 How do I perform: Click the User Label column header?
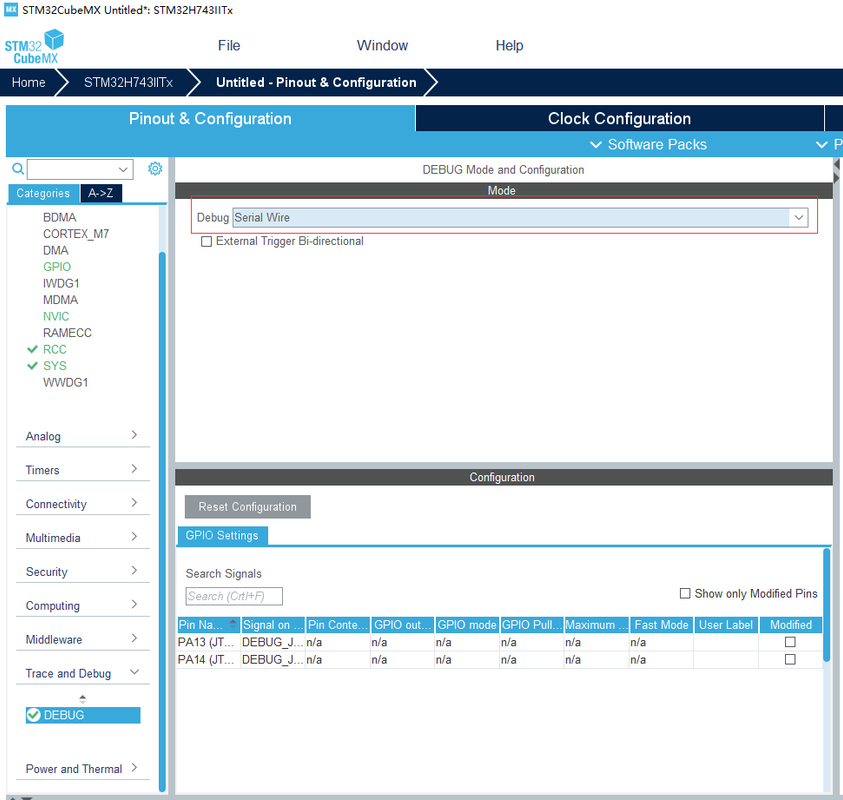point(725,625)
